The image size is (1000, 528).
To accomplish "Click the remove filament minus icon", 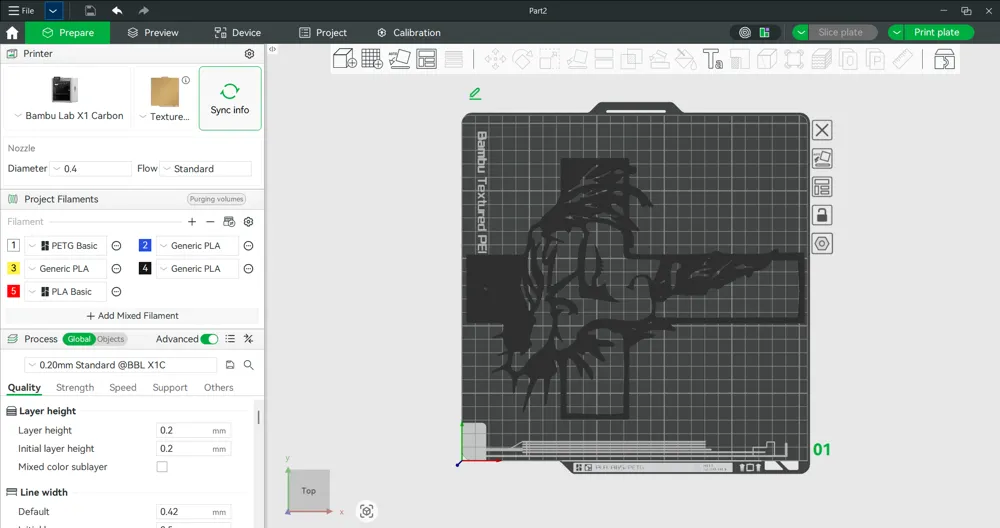I will (210, 221).
